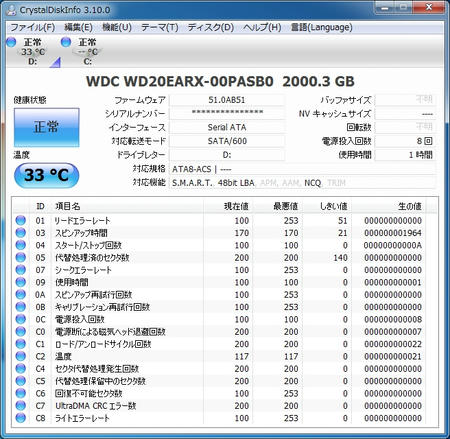Viewport: 450px width, 439px height.
Task: Open the ディスク(D) menu
Action: pos(211,27)
